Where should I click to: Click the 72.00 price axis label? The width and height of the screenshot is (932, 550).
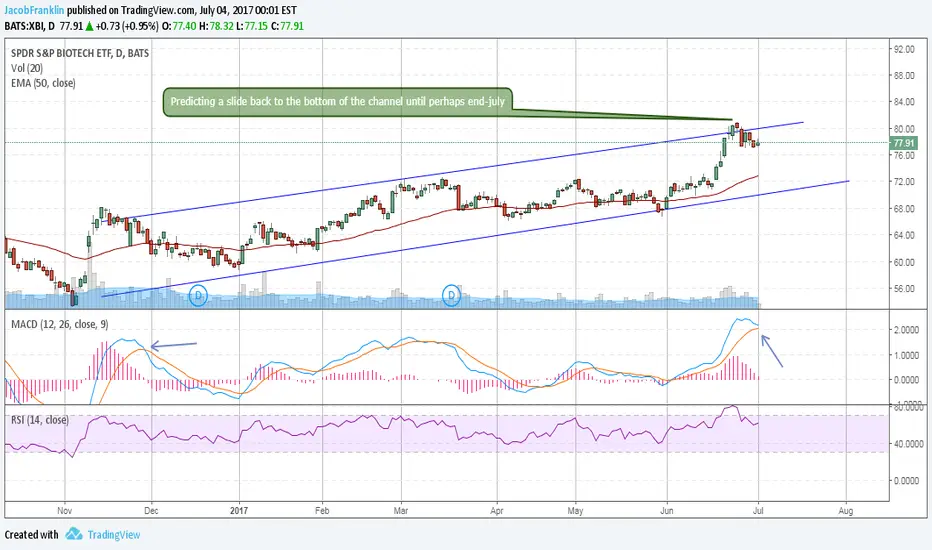pos(904,181)
